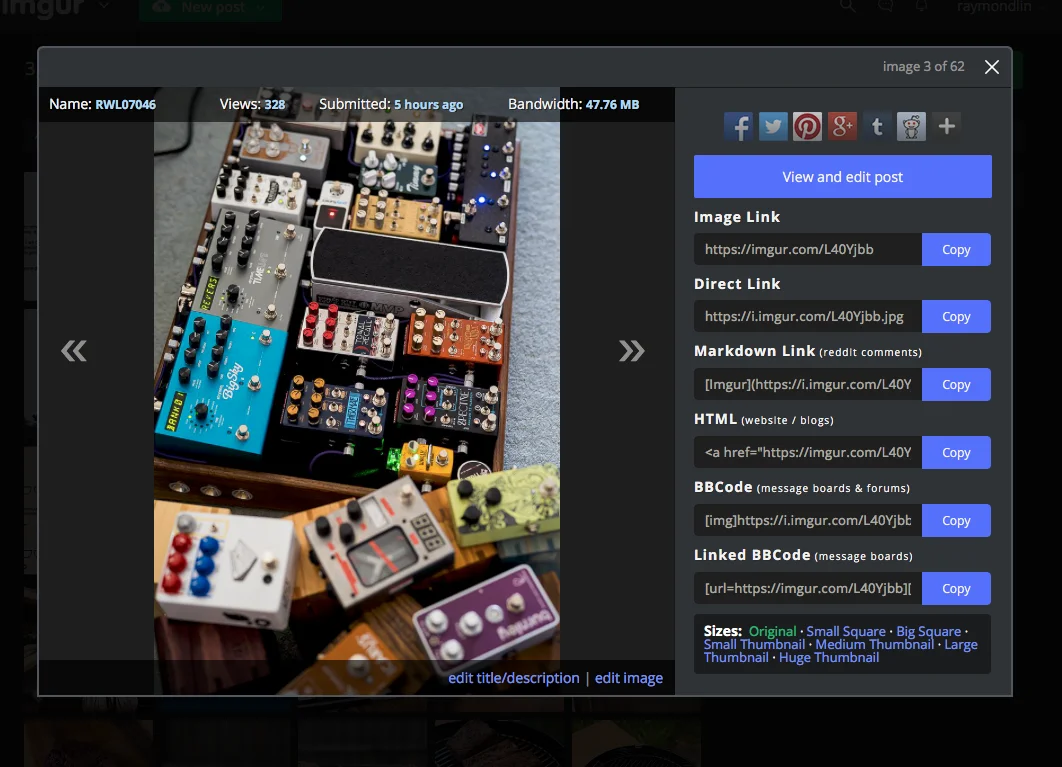Open the Original size link
Viewport: 1062px width, 767px height.
(x=772, y=631)
